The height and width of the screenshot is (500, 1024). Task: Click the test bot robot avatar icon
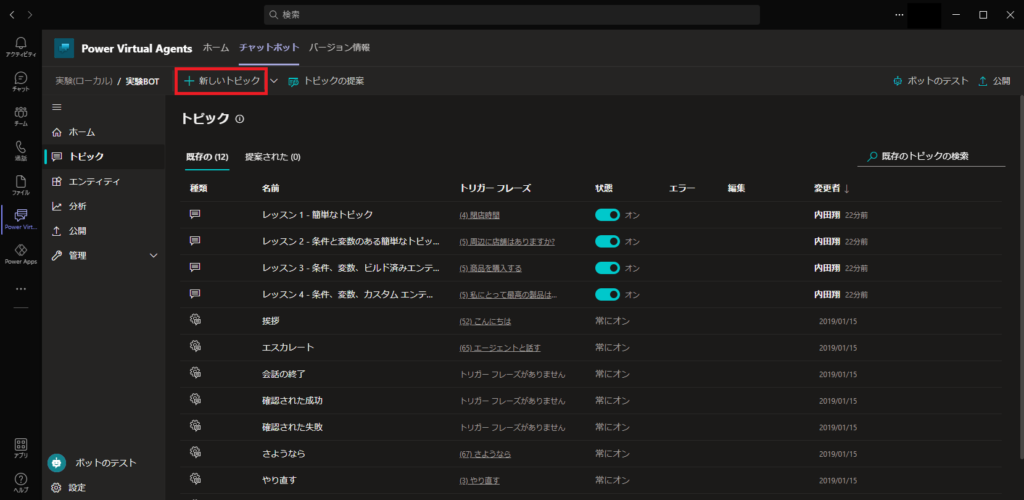(57, 463)
